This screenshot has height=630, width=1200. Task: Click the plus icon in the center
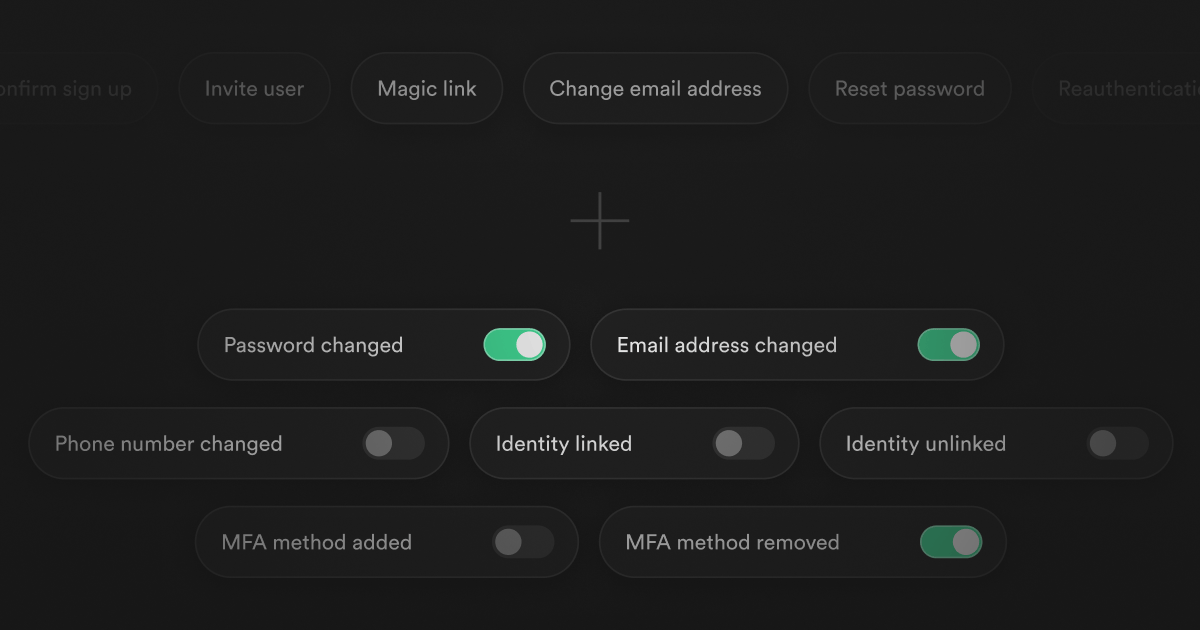coord(600,221)
